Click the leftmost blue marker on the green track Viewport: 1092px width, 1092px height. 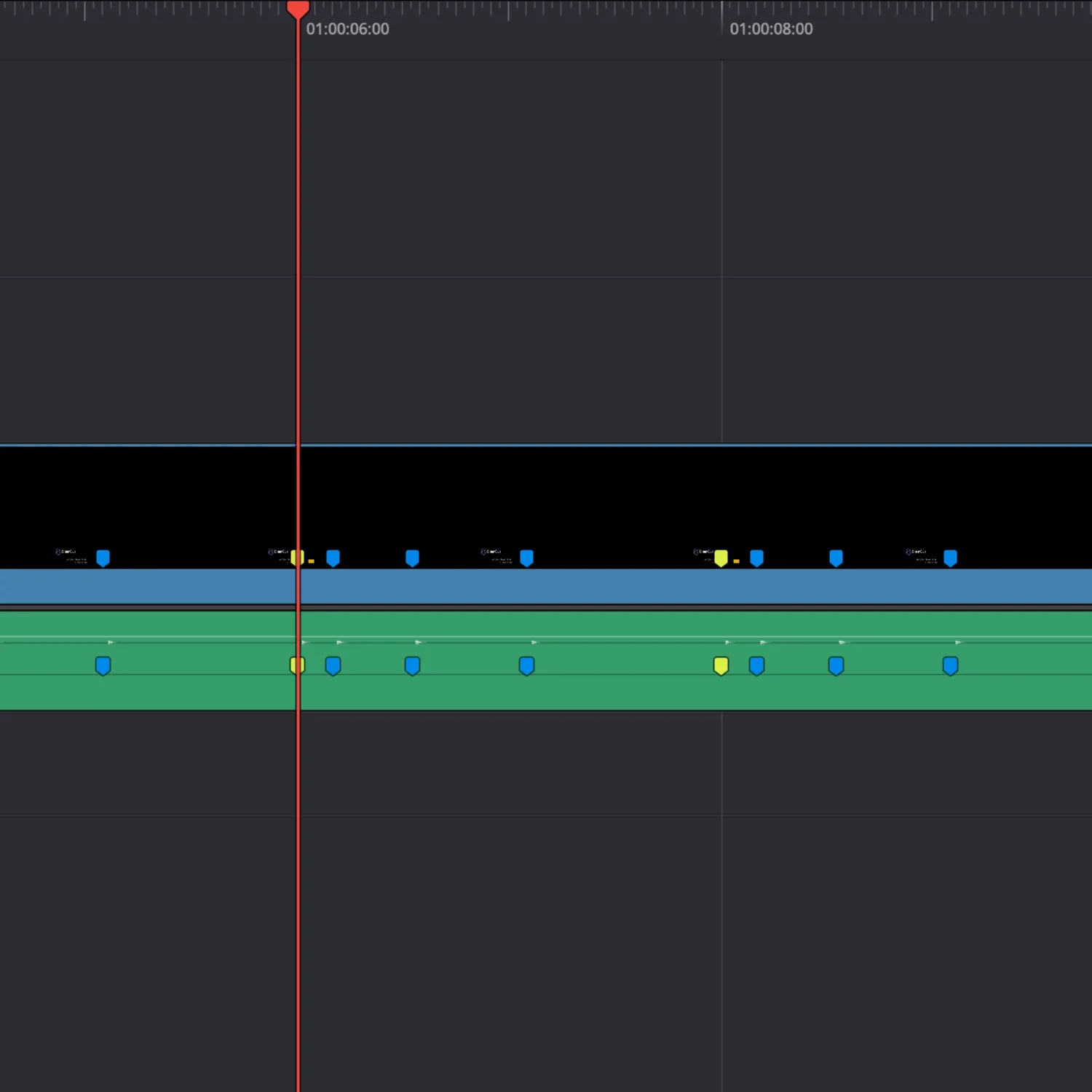tap(103, 665)
